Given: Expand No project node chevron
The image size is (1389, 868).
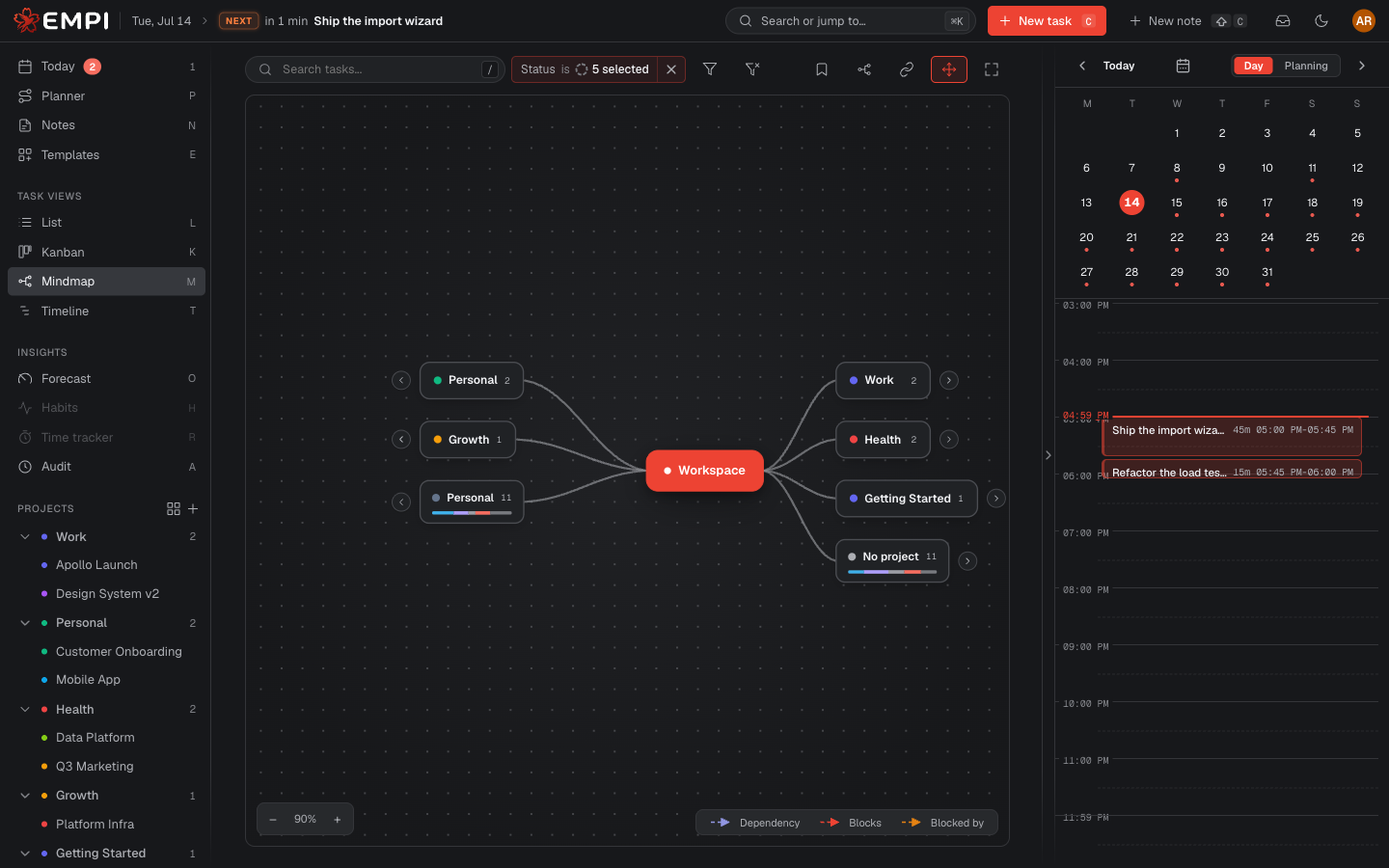Looking at the screenshot, I should point(967,561).
